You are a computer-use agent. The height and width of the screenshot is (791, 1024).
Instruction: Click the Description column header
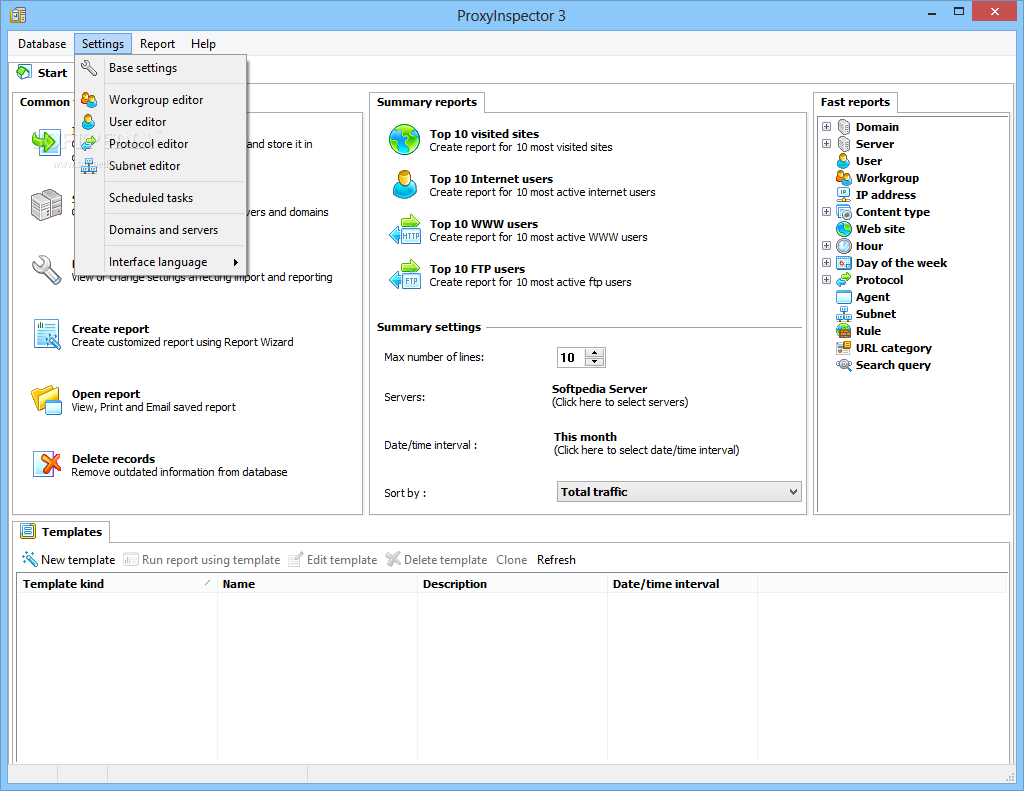click(x=513, y=584)
